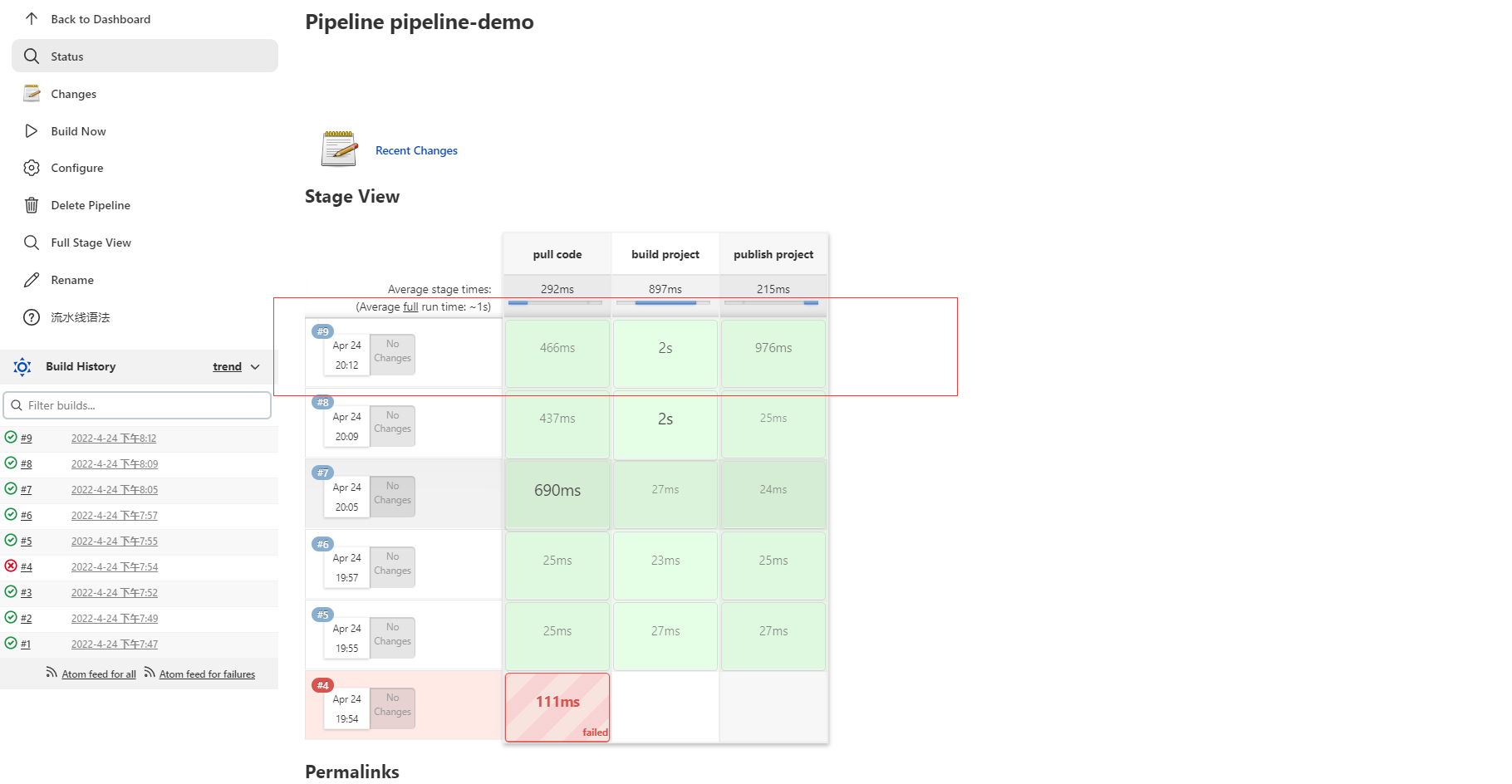1512x784 pixels.
Task: Click the success status icon for build #2
Action: 11,617
